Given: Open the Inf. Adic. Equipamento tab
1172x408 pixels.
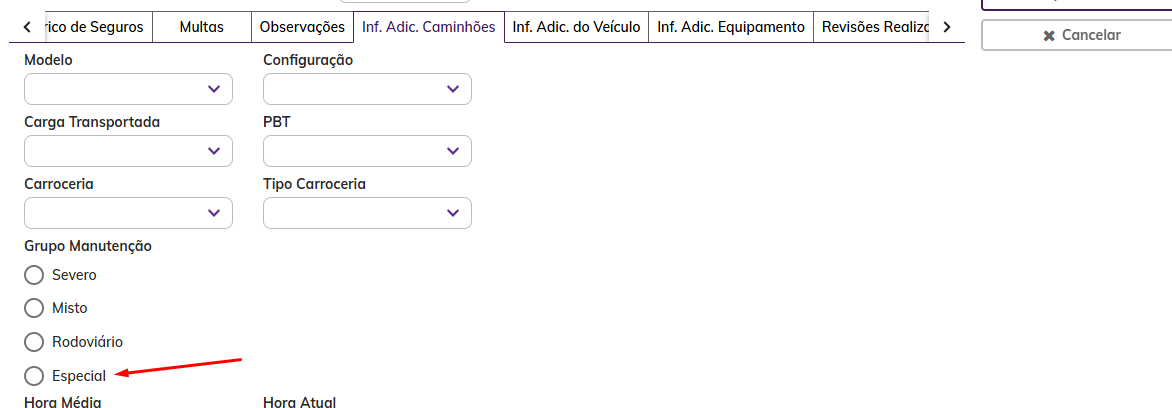Looking at the screenshot, I should click(x=730, y=28).
